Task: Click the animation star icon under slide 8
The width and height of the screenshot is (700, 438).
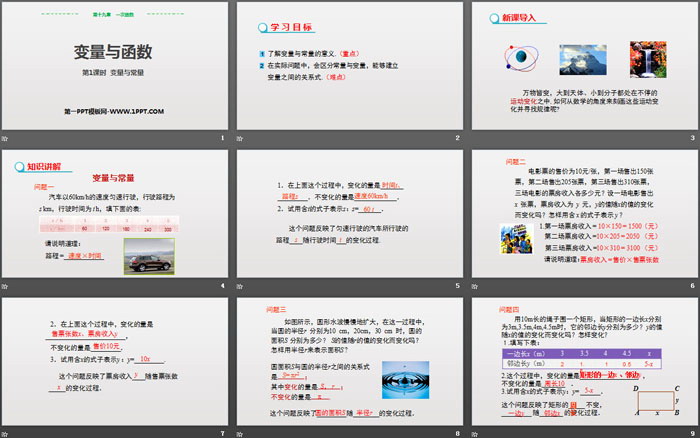Action: pyautogui.click(x=240, y=434)
